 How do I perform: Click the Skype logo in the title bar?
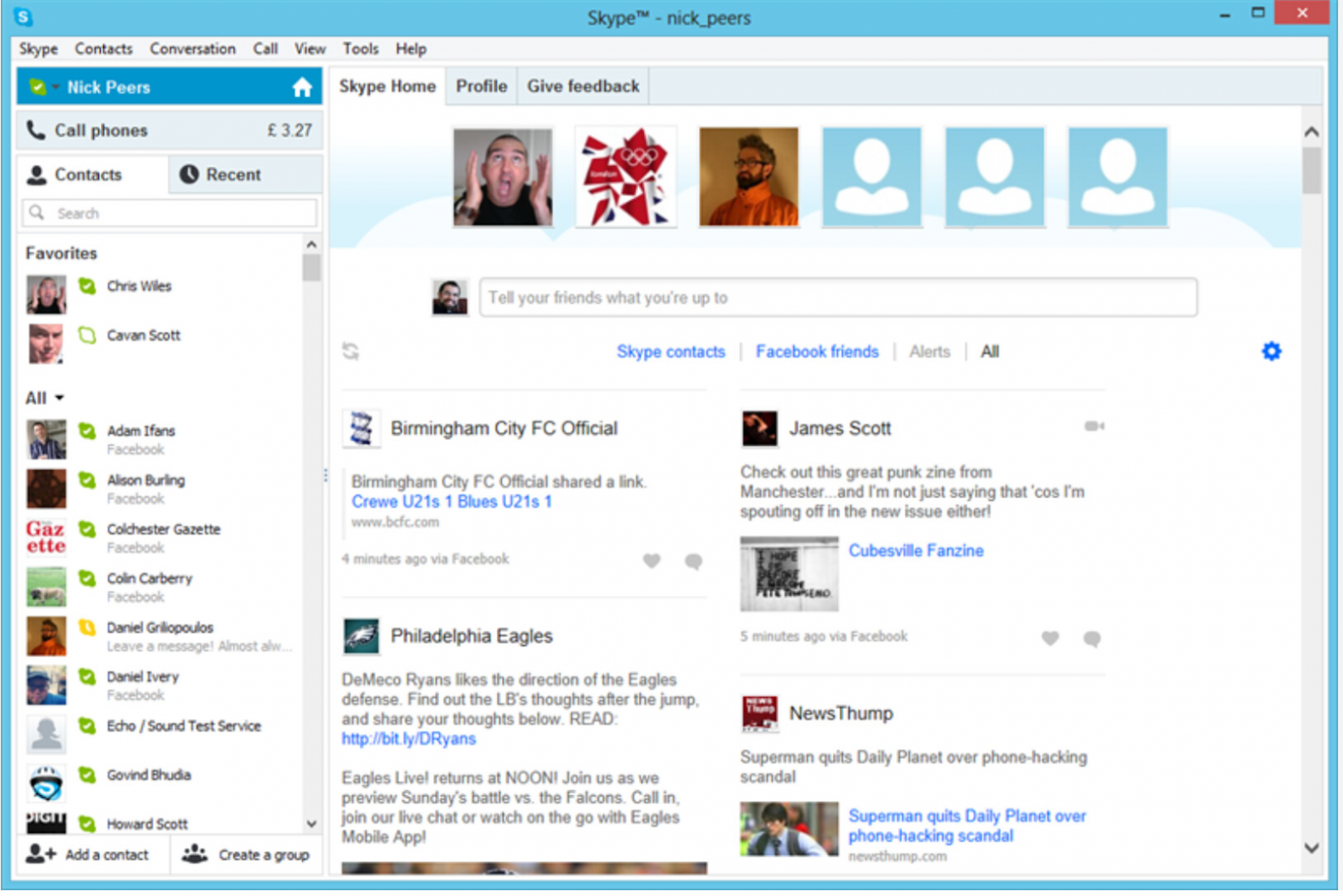(x=23, y=16)
